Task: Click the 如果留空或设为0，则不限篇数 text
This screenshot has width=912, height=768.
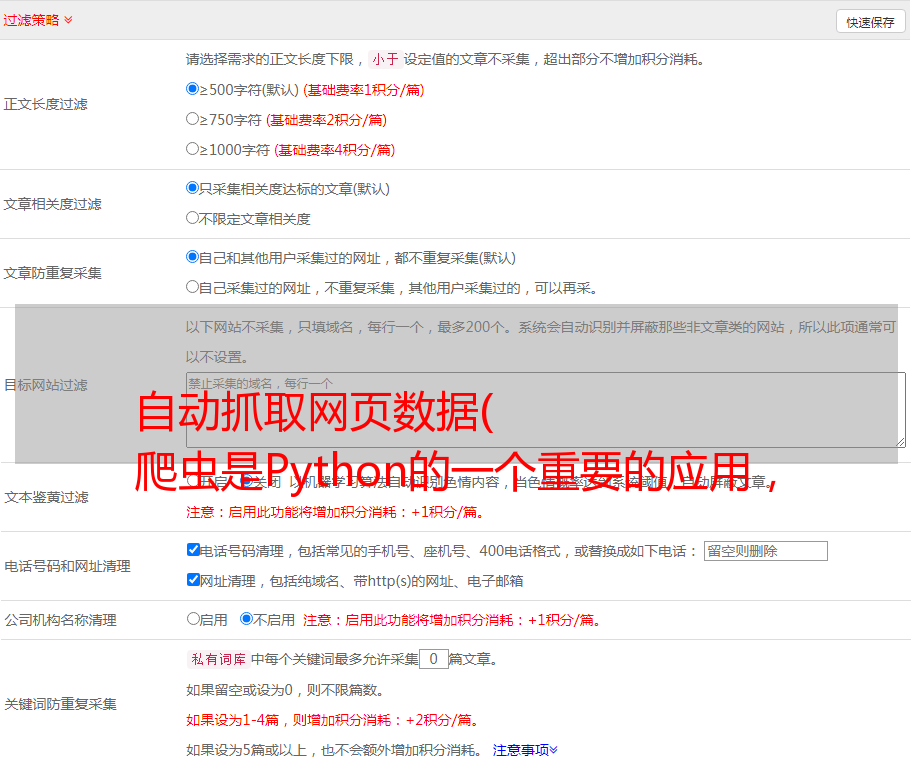Action: (284, 690)
